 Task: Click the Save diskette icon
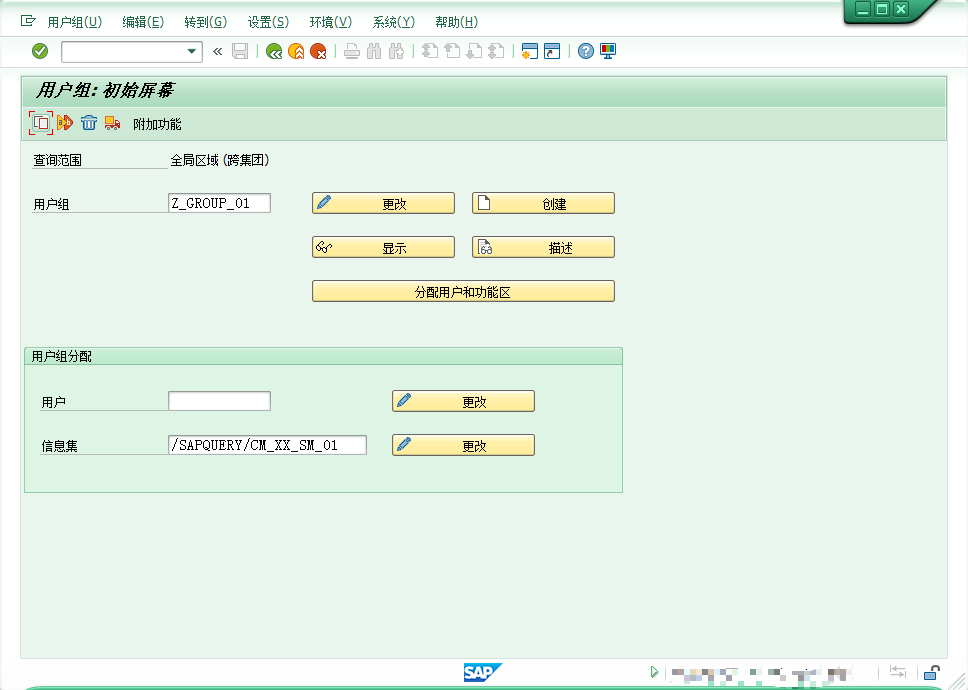click(240, 51)
